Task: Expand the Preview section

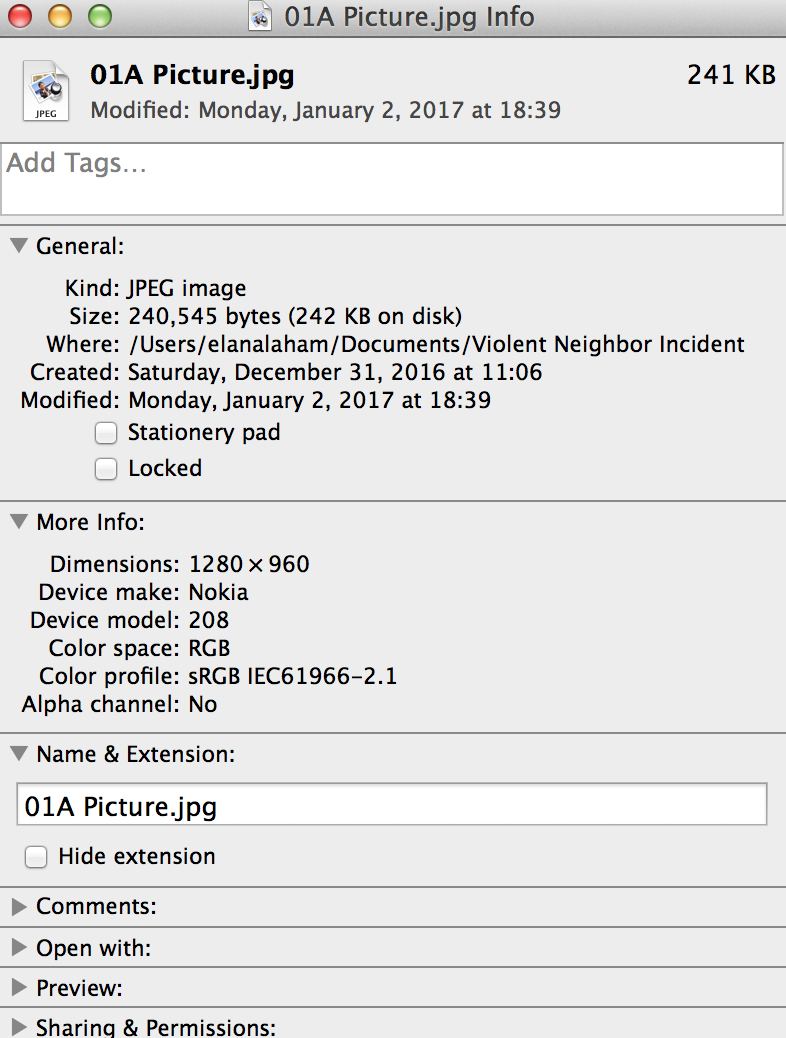Action: click(19, 988)
